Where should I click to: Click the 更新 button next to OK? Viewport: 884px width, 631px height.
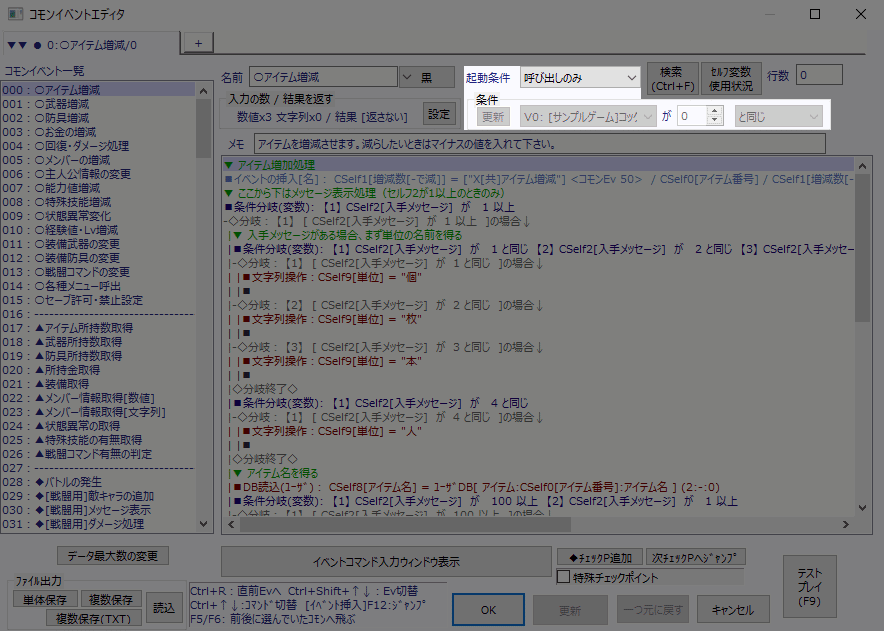pos(570,610)
